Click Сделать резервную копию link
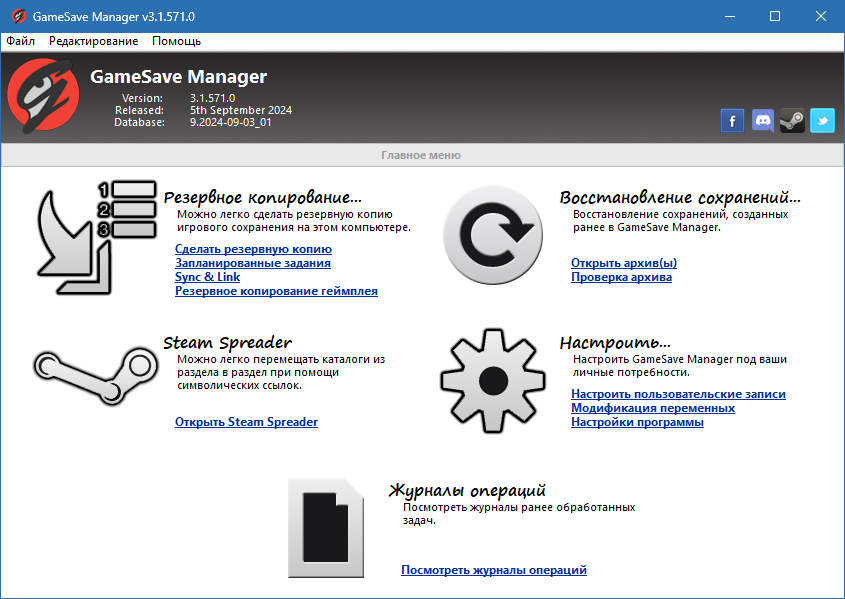The image size is (845, 599). tap(251, 248)
